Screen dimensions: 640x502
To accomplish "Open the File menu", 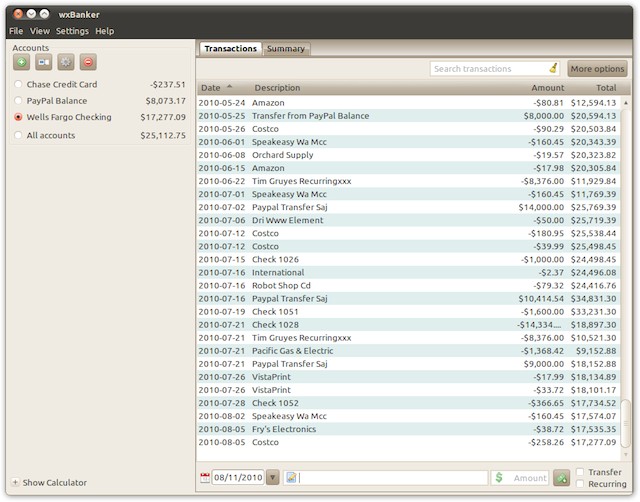I will [16, 31].
